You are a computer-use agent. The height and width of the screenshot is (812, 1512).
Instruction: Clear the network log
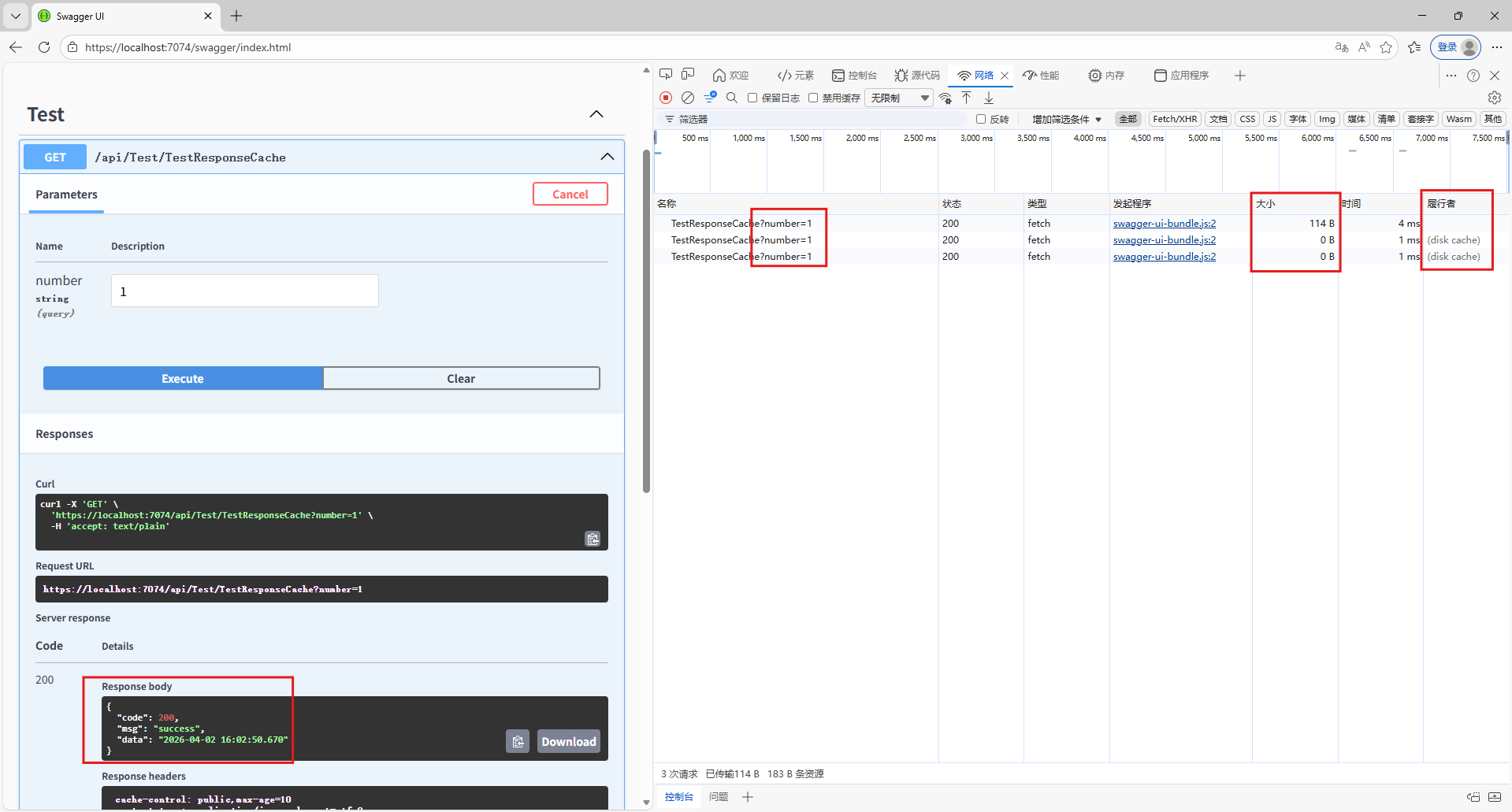688,98
